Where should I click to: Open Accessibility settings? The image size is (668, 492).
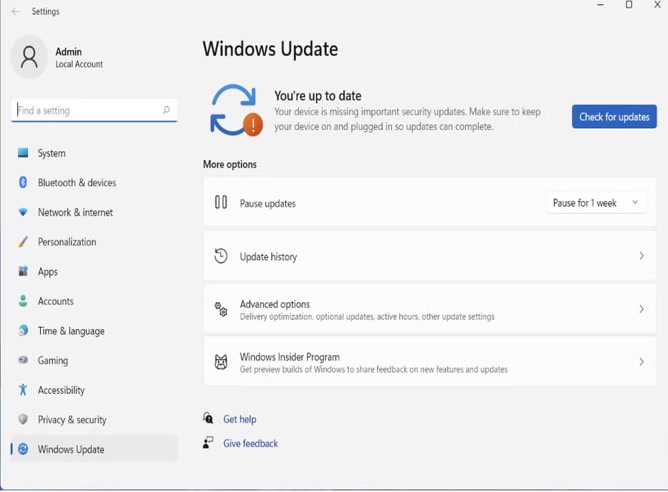[94, 390]
